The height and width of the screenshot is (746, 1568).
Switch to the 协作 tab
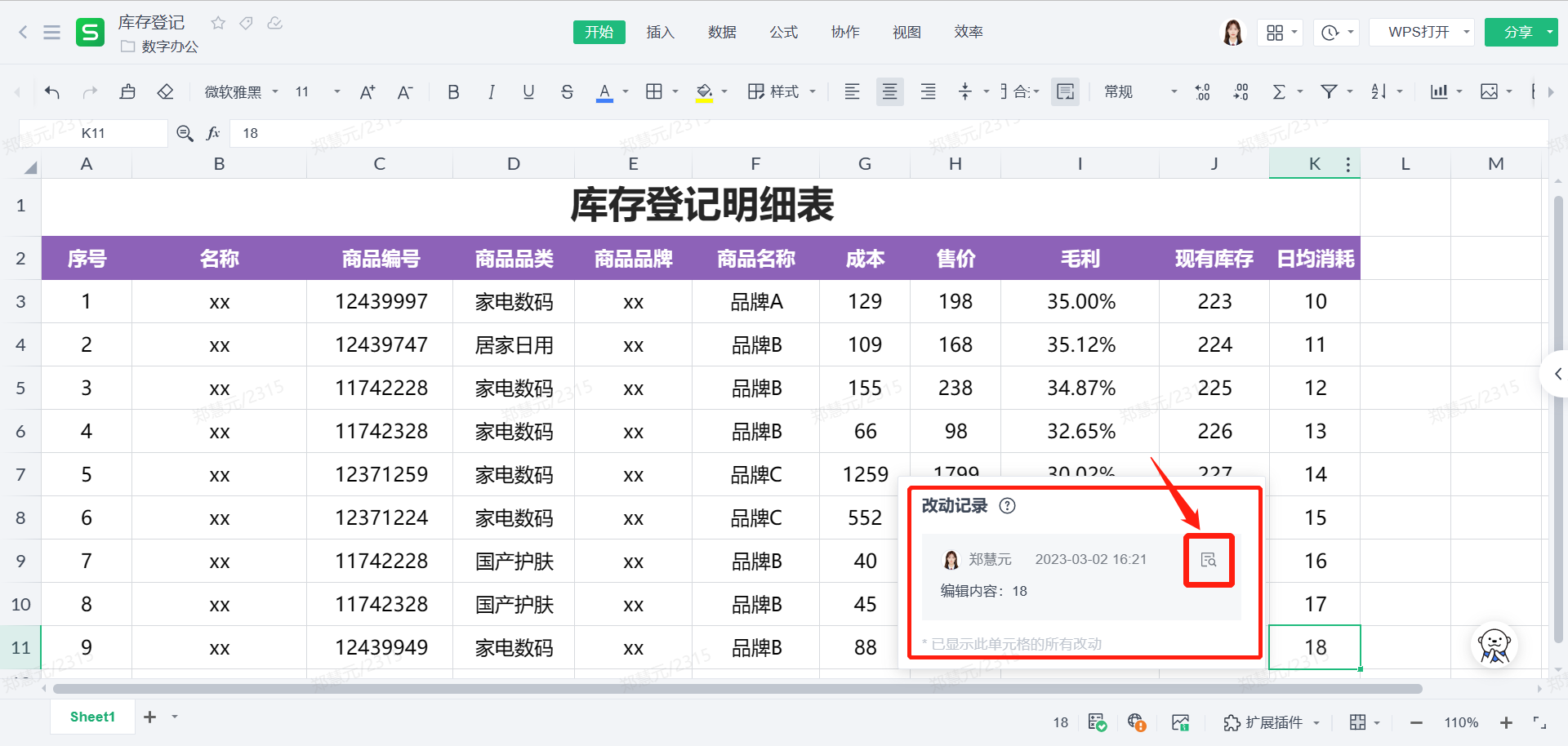pyautogui.click(x=845, y=32)
